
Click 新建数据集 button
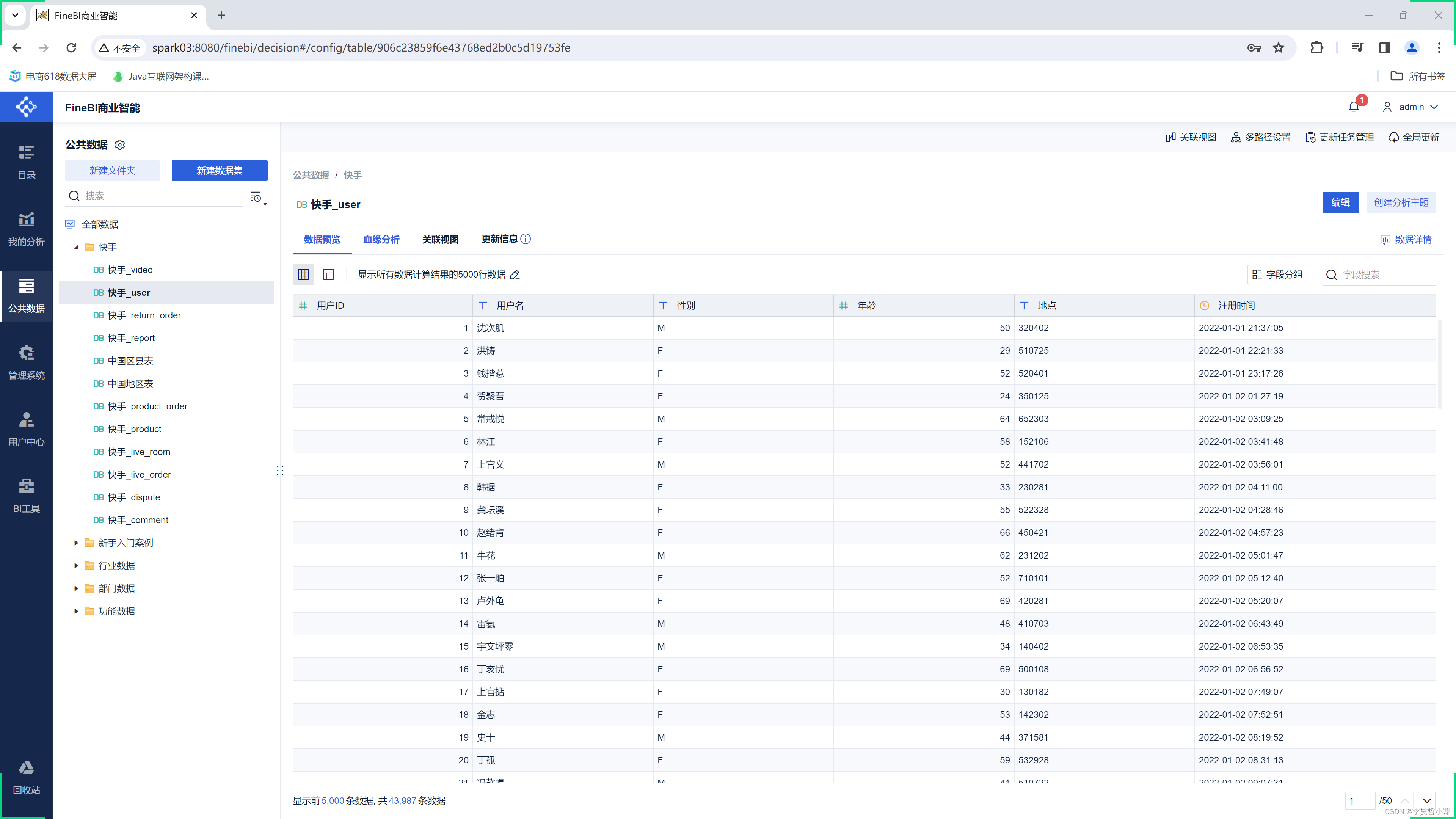pos(219,171)
